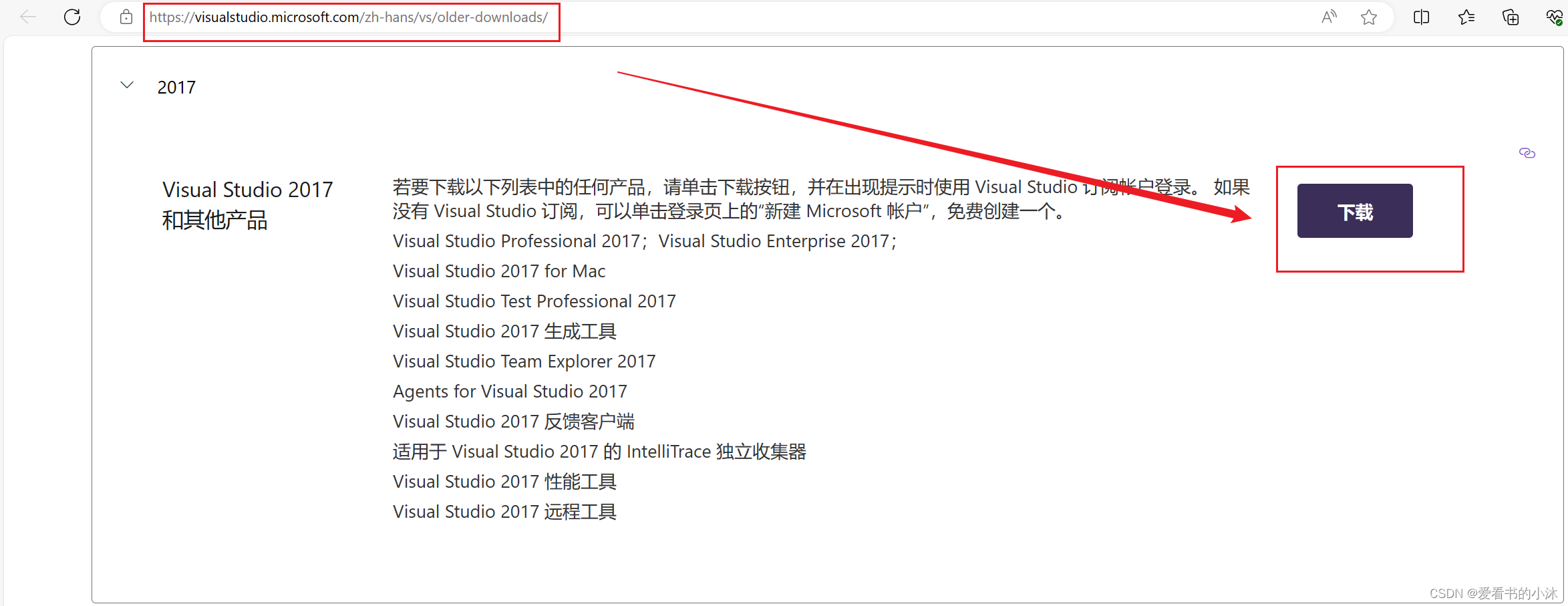This screenshot has width=1568, height=606.
Task: Add this page to favorites with star
Action: point(1369,17)
